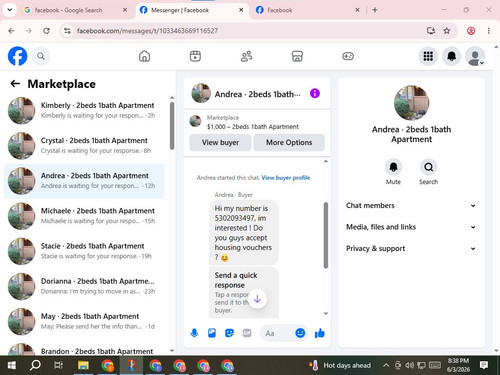
Task: Click the jump to latest arrow button
Action: click(257, 299)
